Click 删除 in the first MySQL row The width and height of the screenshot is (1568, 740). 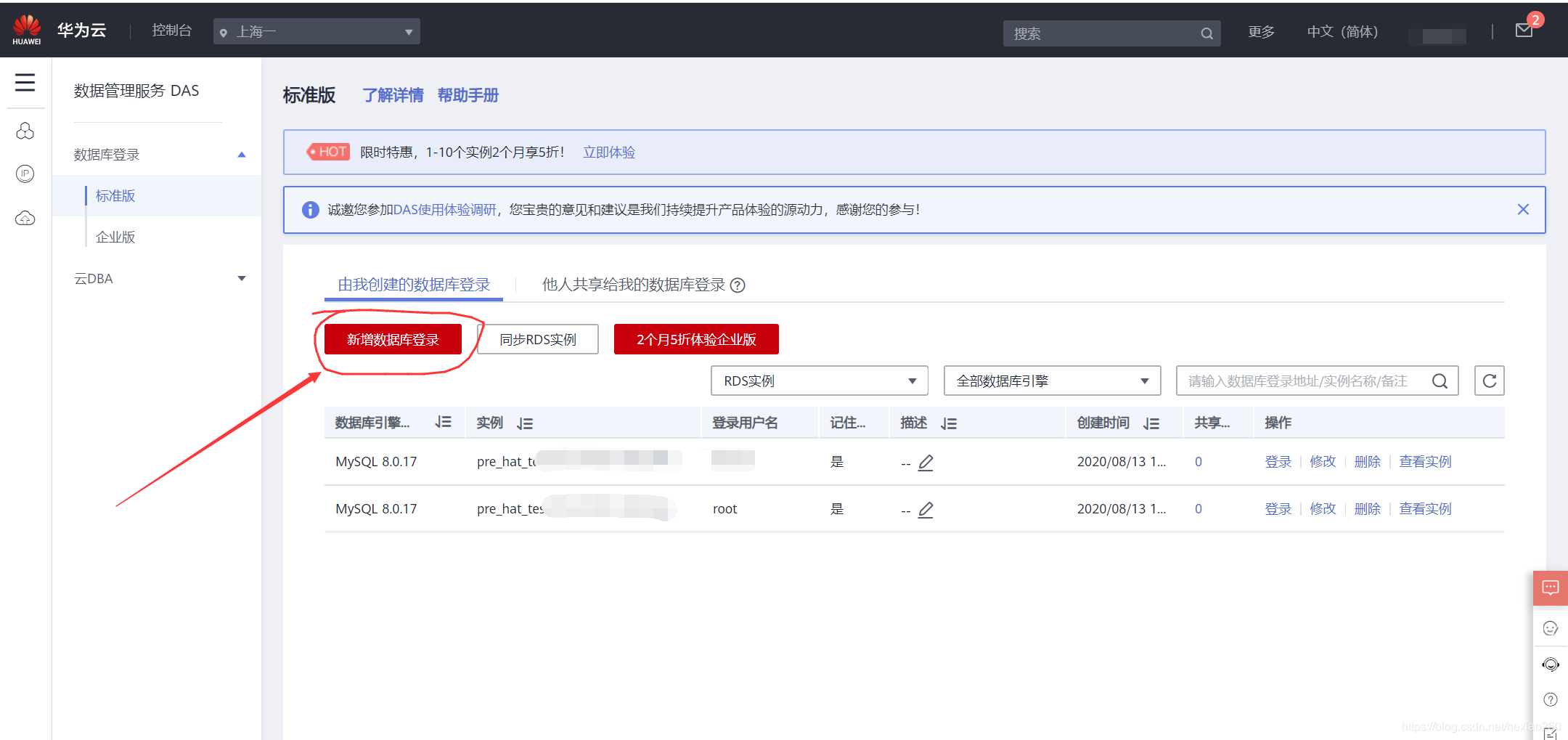pyautogui.click(x=1368, y=462)
